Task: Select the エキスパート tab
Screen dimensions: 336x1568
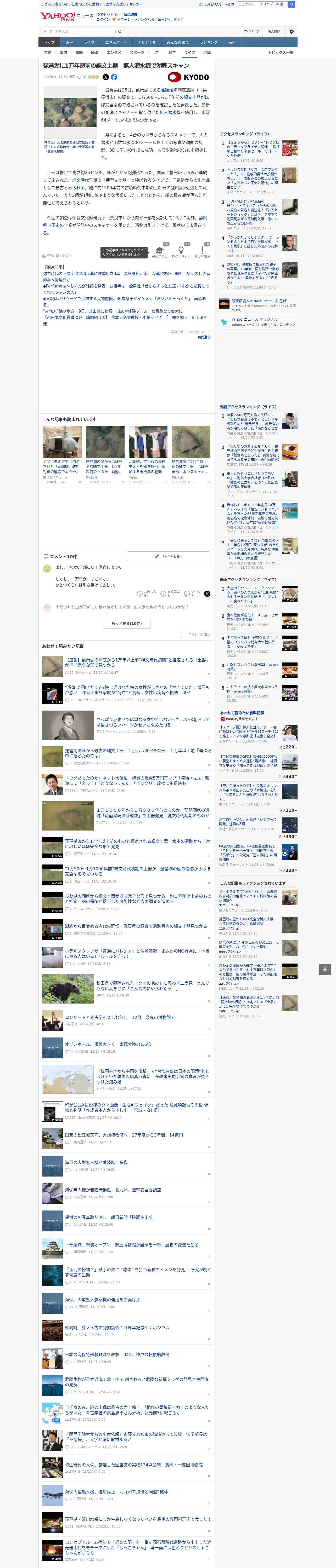Action: point(116,43)
